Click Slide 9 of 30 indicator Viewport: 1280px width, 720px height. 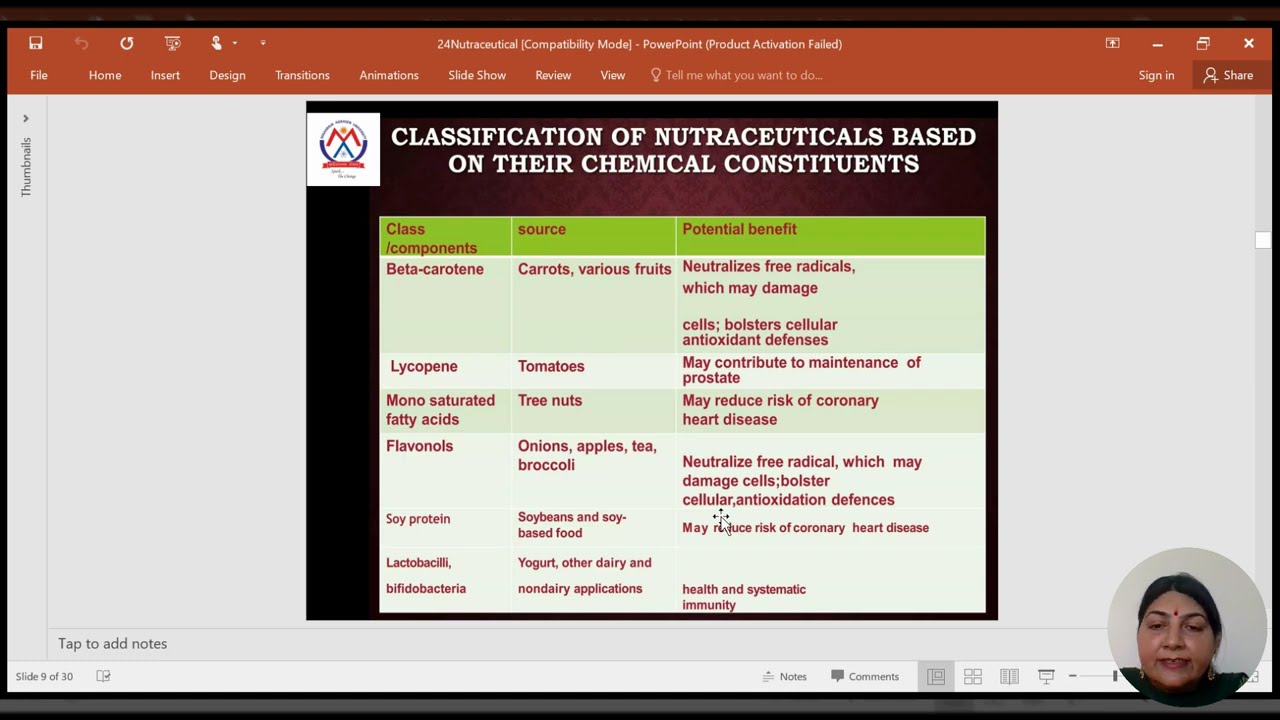tap(44, 676)
